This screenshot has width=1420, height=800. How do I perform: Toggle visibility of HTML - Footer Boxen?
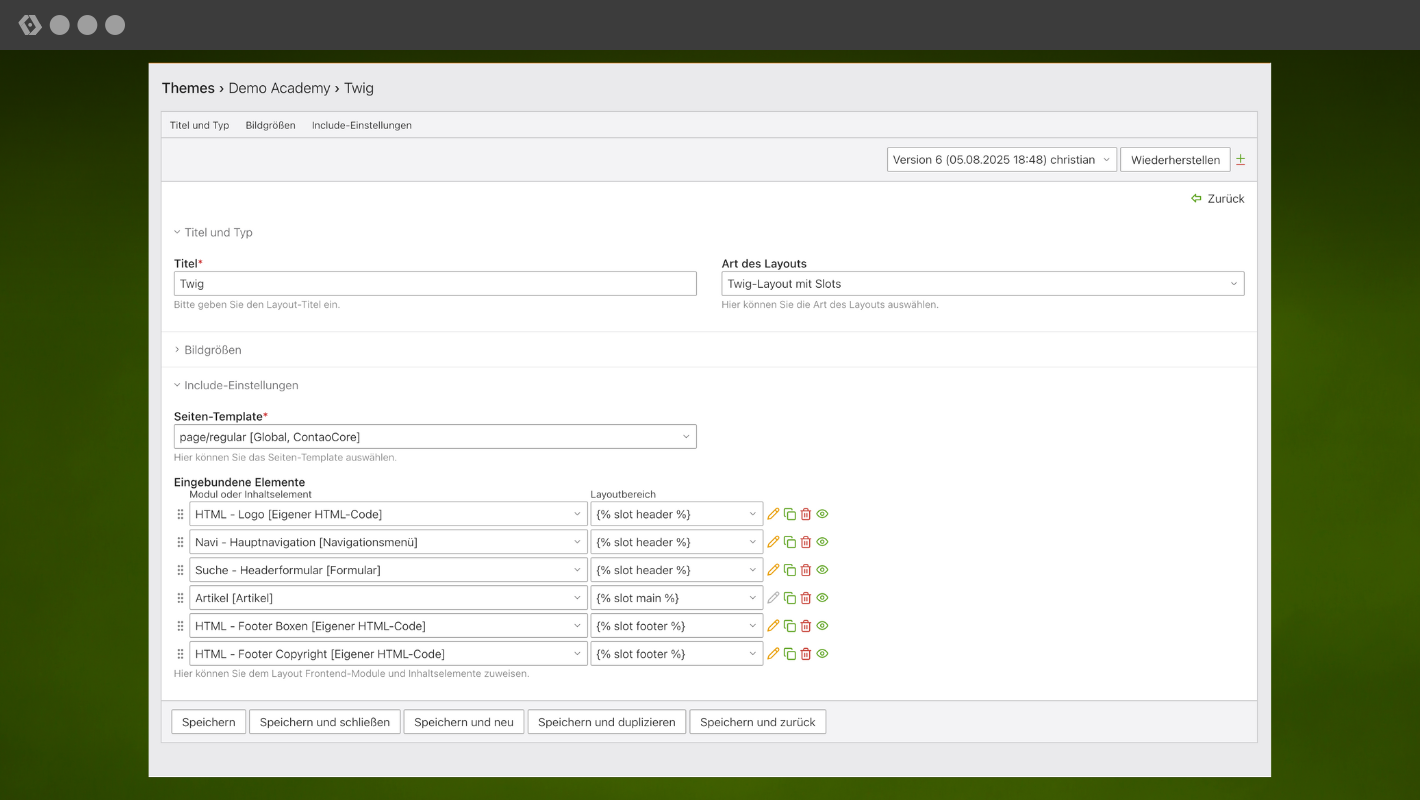[823, 626]
